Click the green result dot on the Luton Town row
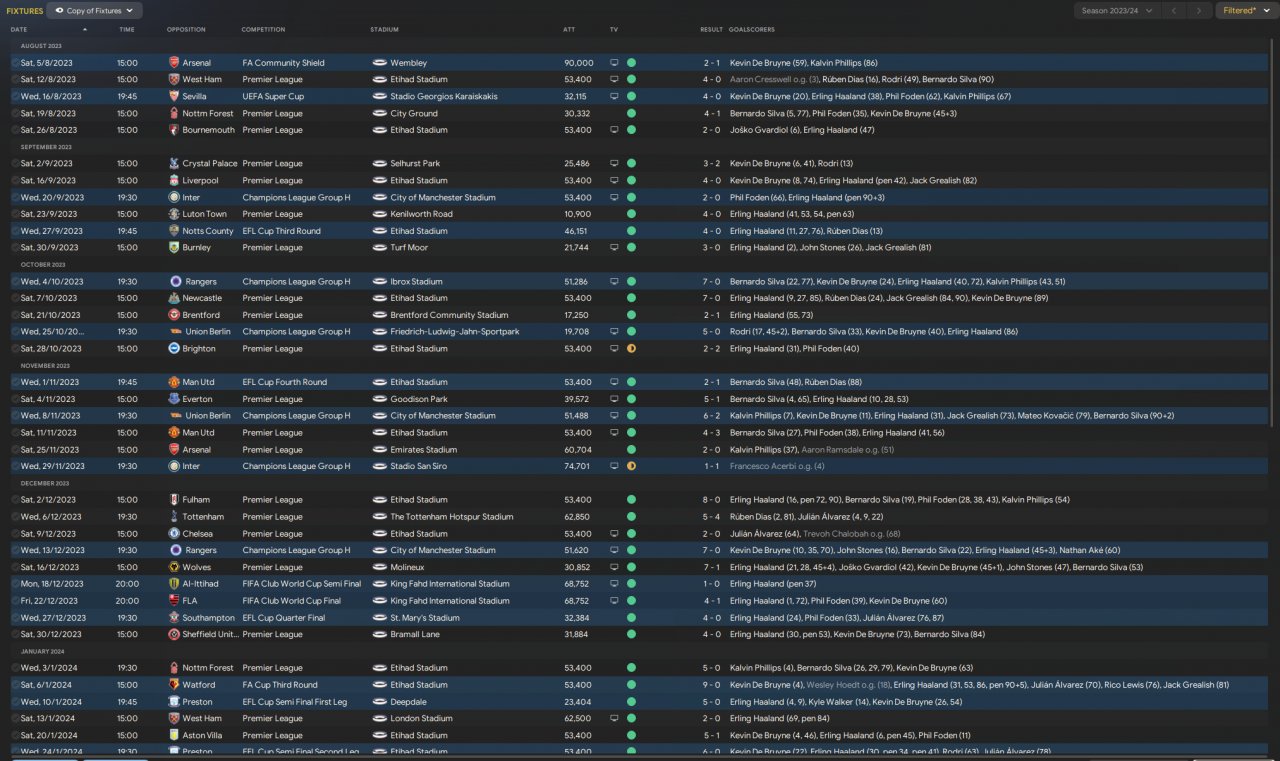The height and width of the screenshot is (761, 1280). pyautogui.click(x=631, y=214)
